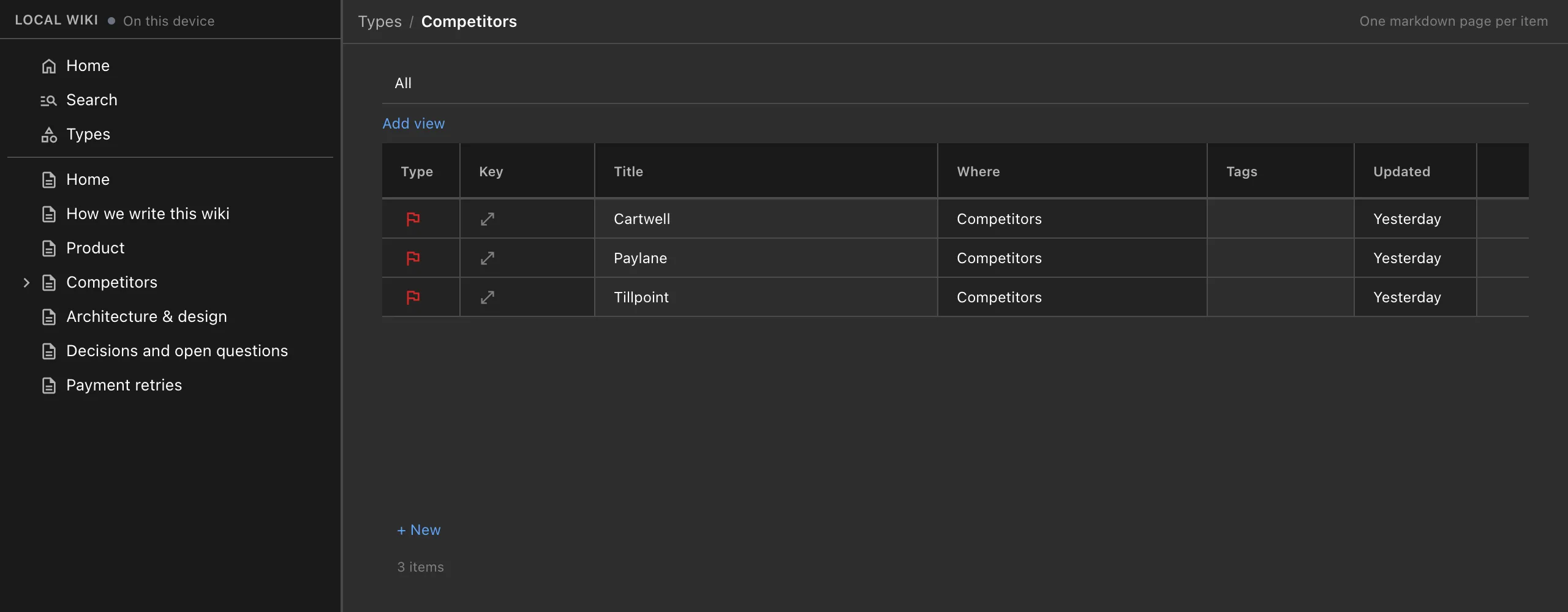Click page icon beside Product
Screen dimensions: 1568x612
tap(49, 248)
